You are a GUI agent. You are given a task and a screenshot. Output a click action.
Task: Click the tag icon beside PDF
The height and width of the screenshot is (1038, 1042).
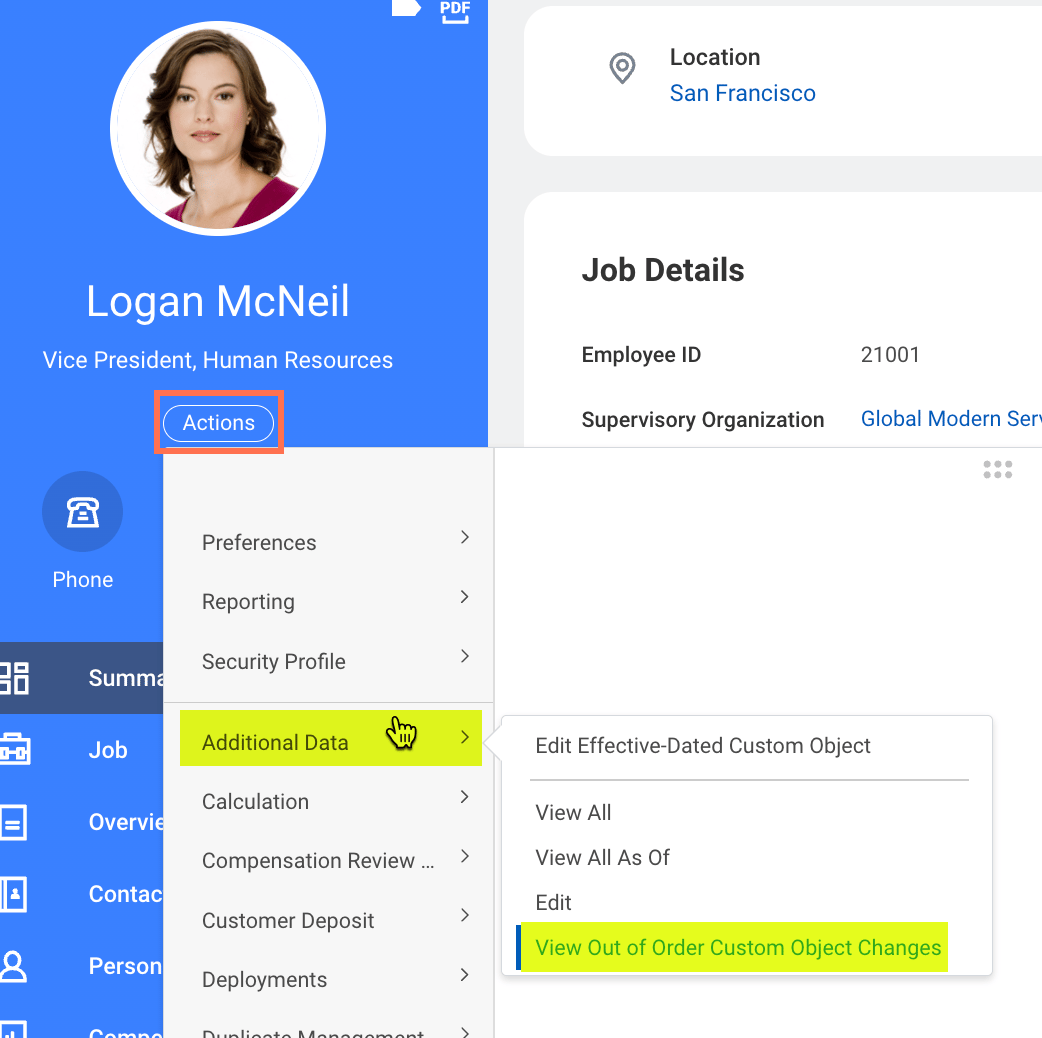406,7
